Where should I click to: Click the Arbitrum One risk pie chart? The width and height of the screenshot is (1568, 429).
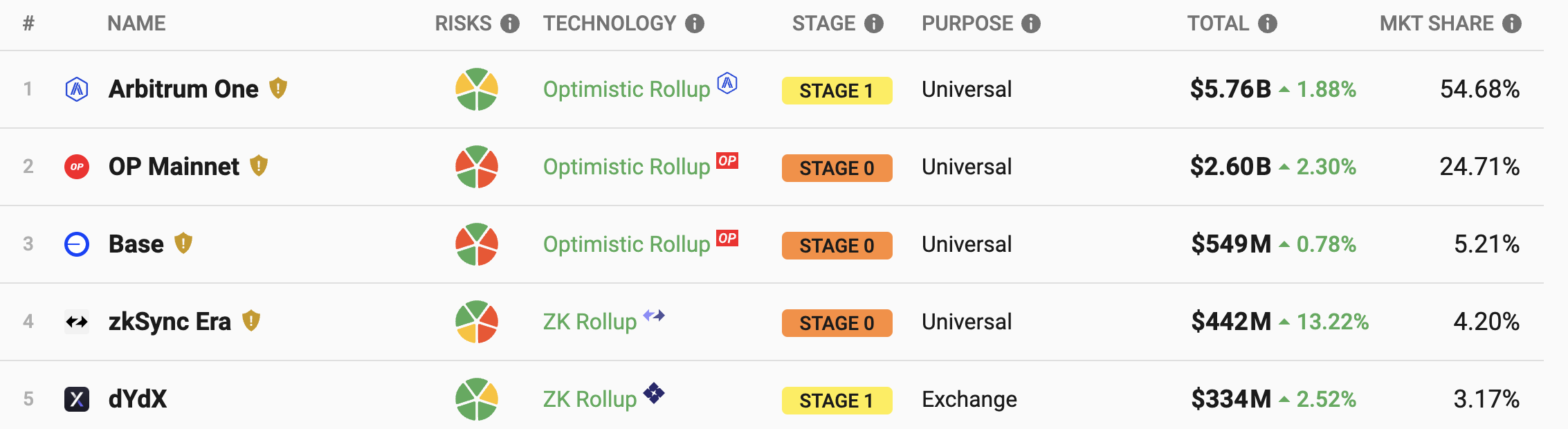pyautogui.click(x=477, y=89)
